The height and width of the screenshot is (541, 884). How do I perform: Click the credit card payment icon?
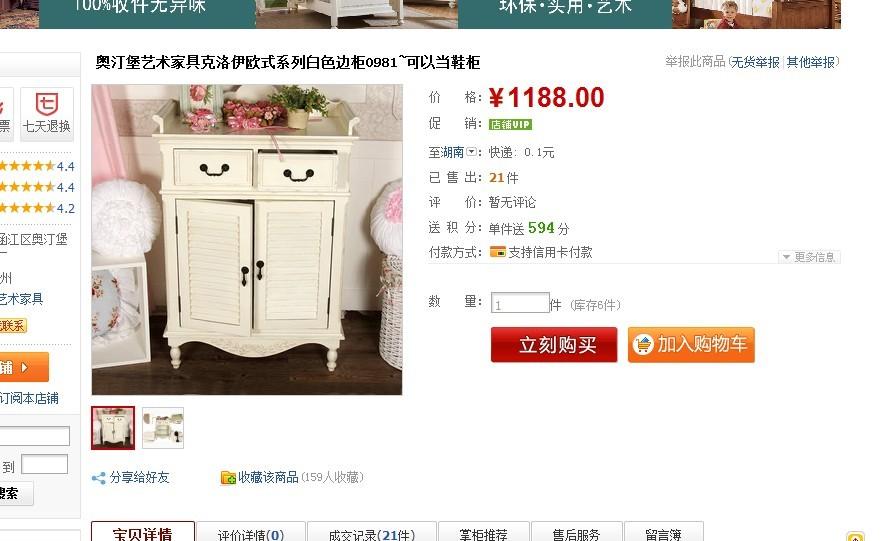[498, 252]
